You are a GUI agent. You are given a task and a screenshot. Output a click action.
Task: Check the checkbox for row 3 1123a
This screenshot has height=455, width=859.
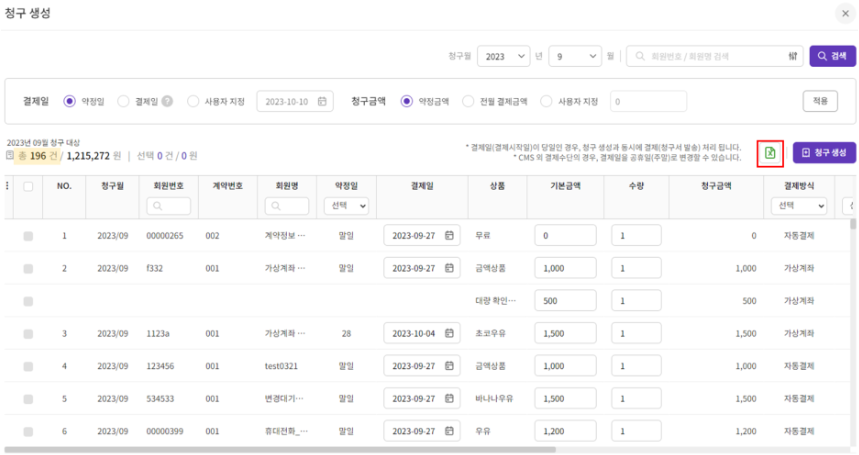coord(28,333)
